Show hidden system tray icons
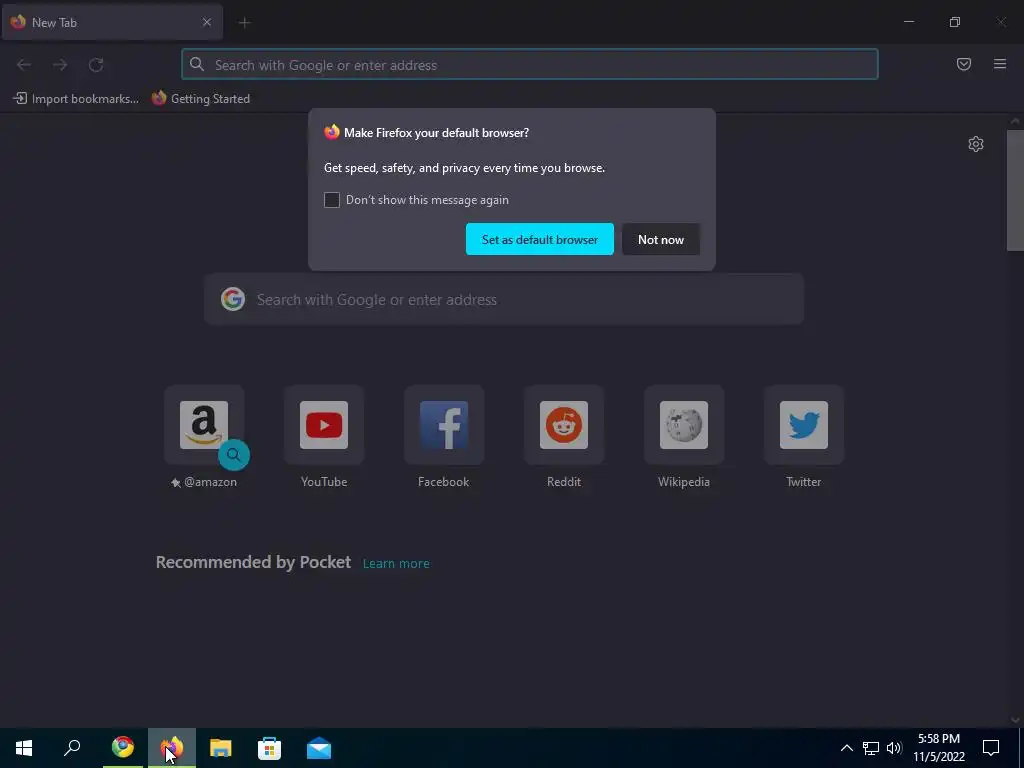The height and width of the screenshot is (768, 1024). [846, 748]
